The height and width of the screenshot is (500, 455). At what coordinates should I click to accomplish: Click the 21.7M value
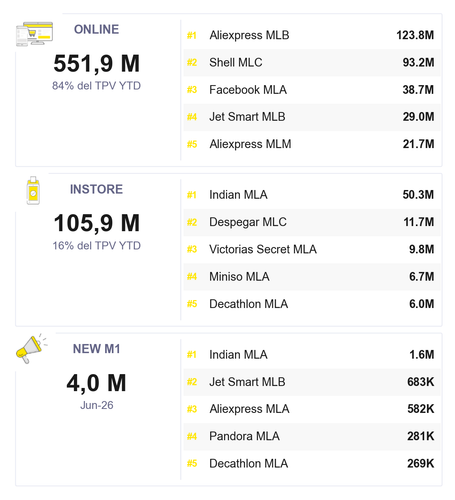coord(418,144)
